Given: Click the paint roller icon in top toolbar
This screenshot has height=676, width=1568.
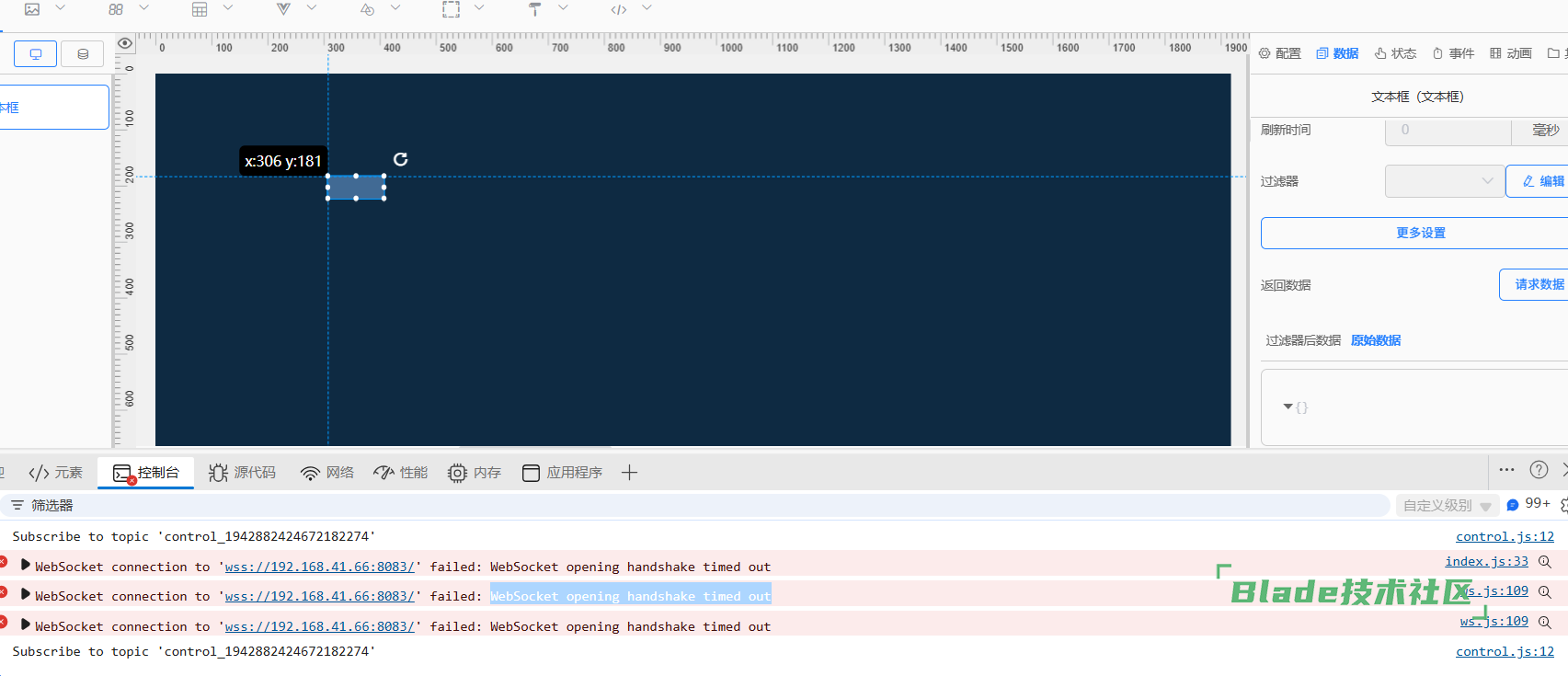Looking at the screenshot, I should tap(534, 9).
